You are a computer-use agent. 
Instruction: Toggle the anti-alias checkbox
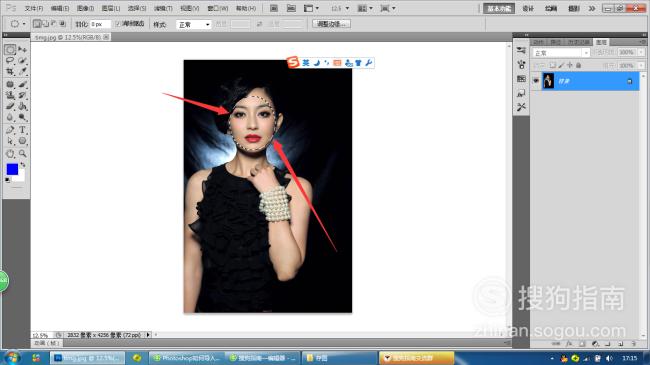pos(118,24)
